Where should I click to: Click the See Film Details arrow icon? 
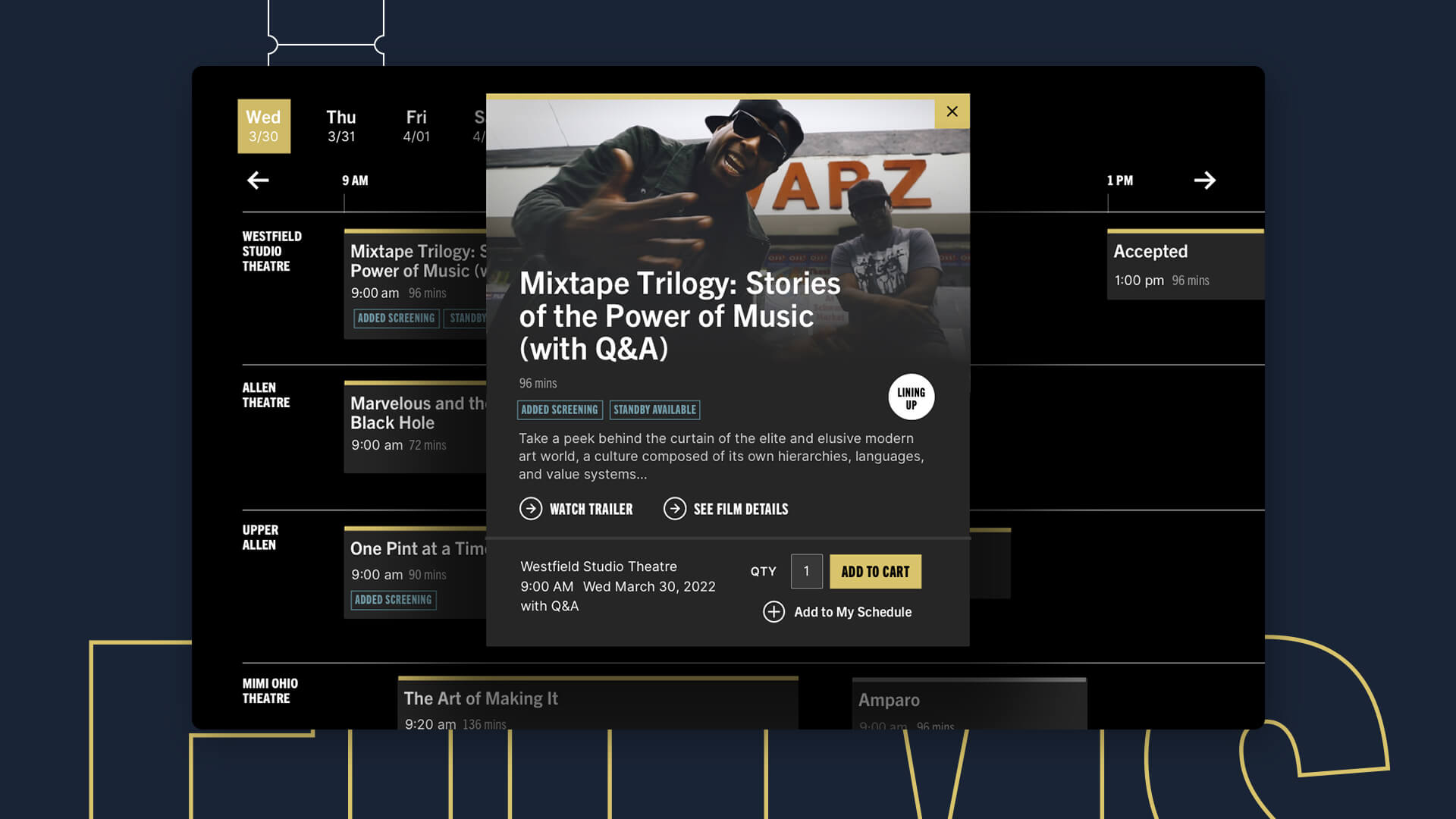click(675, 508)
